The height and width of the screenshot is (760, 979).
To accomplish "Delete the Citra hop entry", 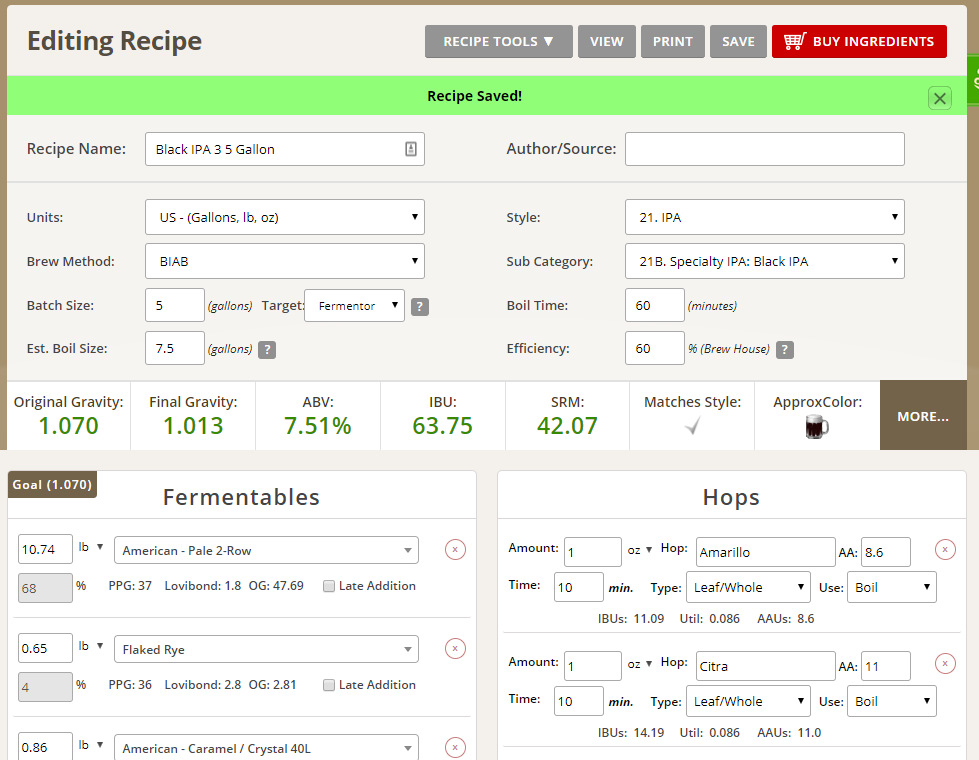I will tap(945, 663).
